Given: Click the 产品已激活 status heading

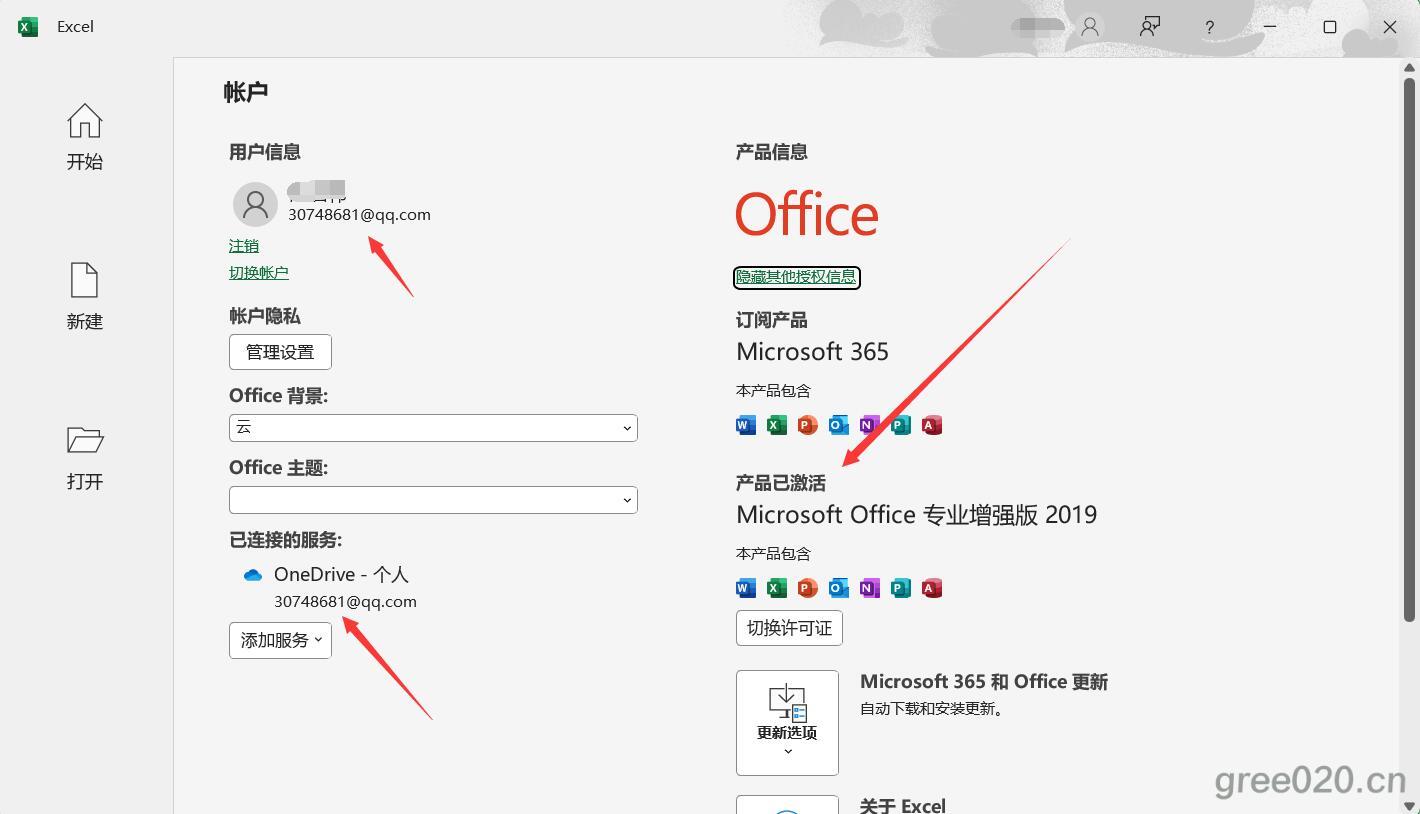Looking at the screenshot, I should pyautogui.click(x=781, y=484).
